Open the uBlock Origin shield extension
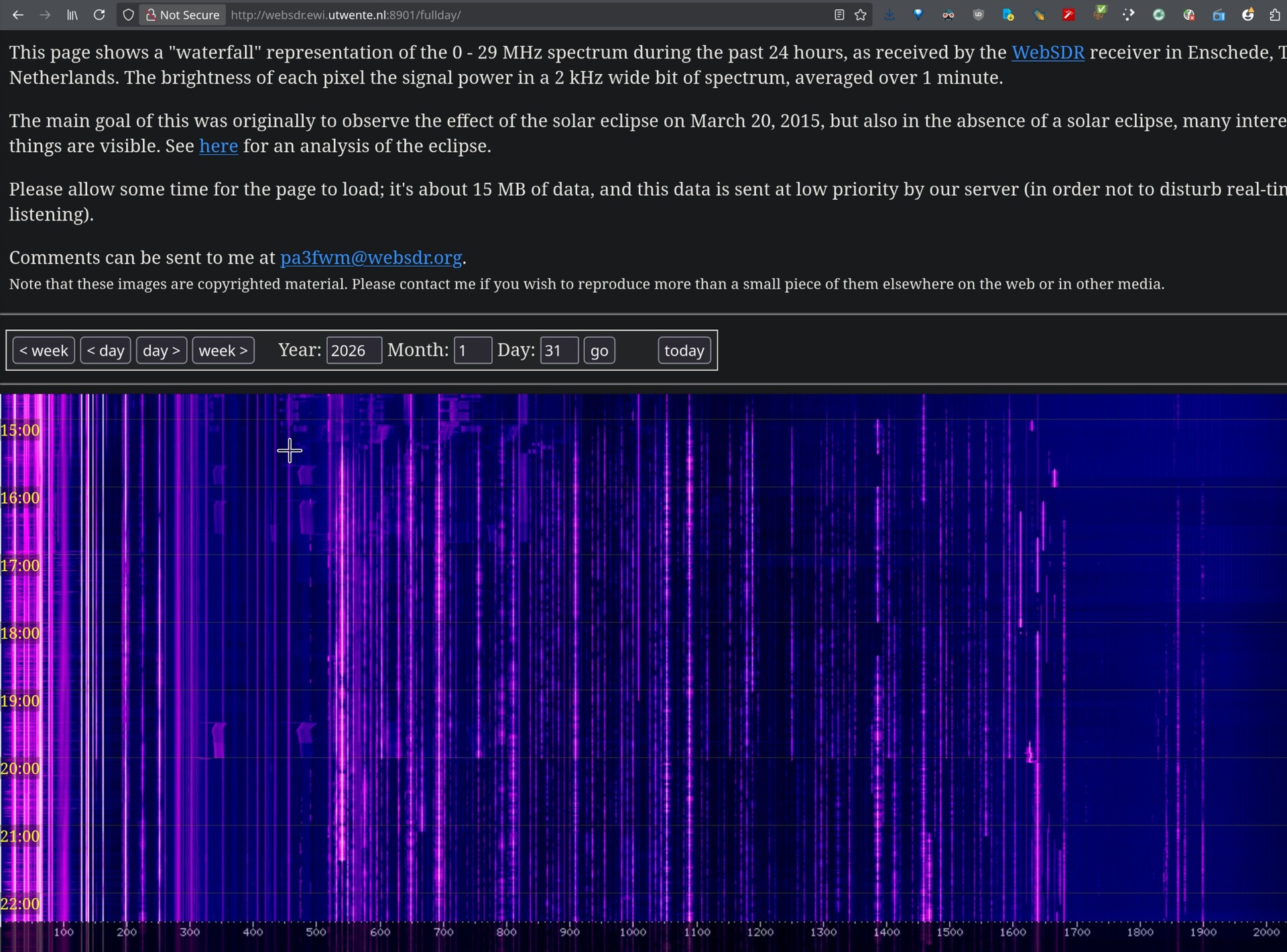 click(x=978, y=15)
